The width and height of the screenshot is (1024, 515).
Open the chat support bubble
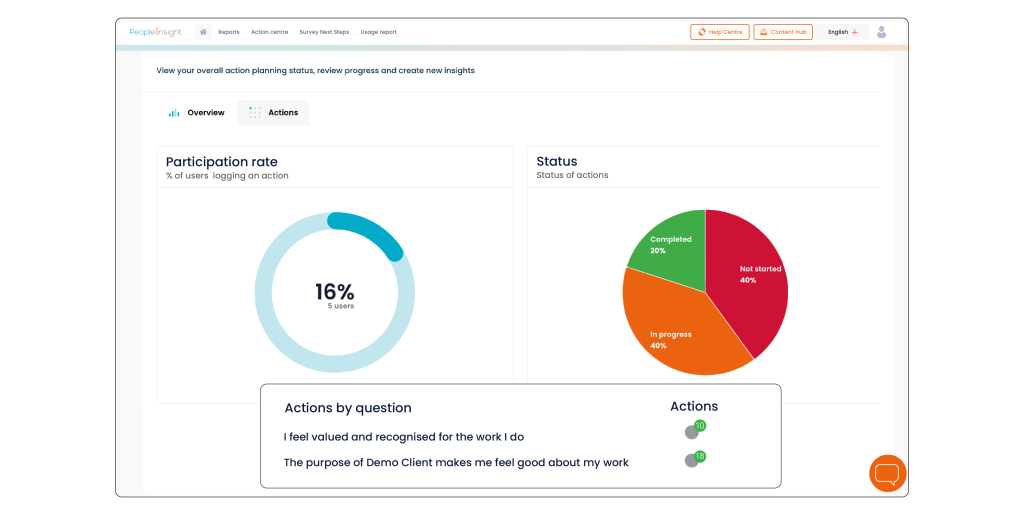888,474
